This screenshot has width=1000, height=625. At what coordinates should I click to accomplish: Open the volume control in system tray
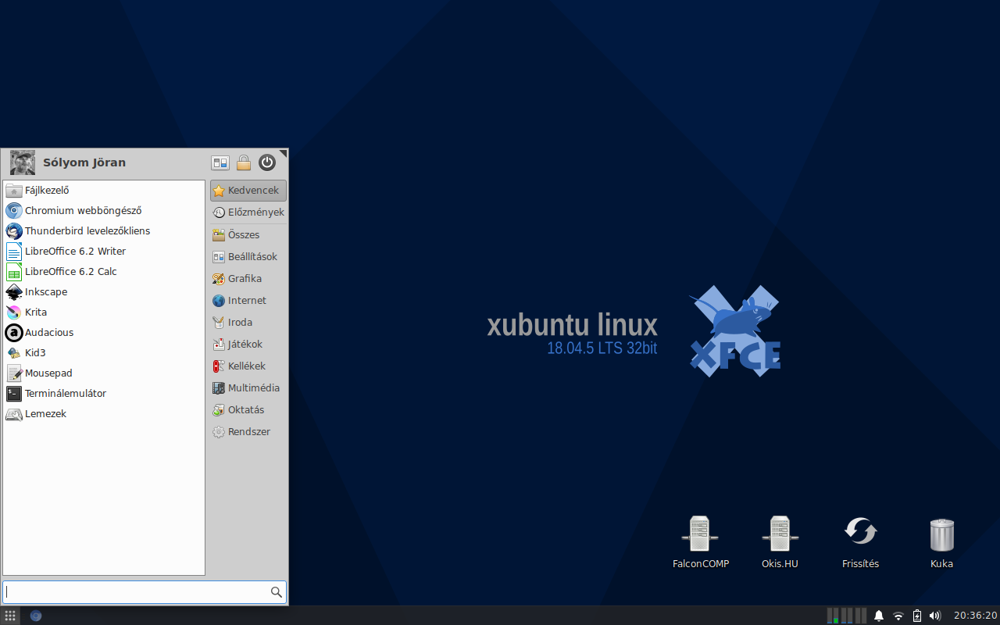coord(935,615)
